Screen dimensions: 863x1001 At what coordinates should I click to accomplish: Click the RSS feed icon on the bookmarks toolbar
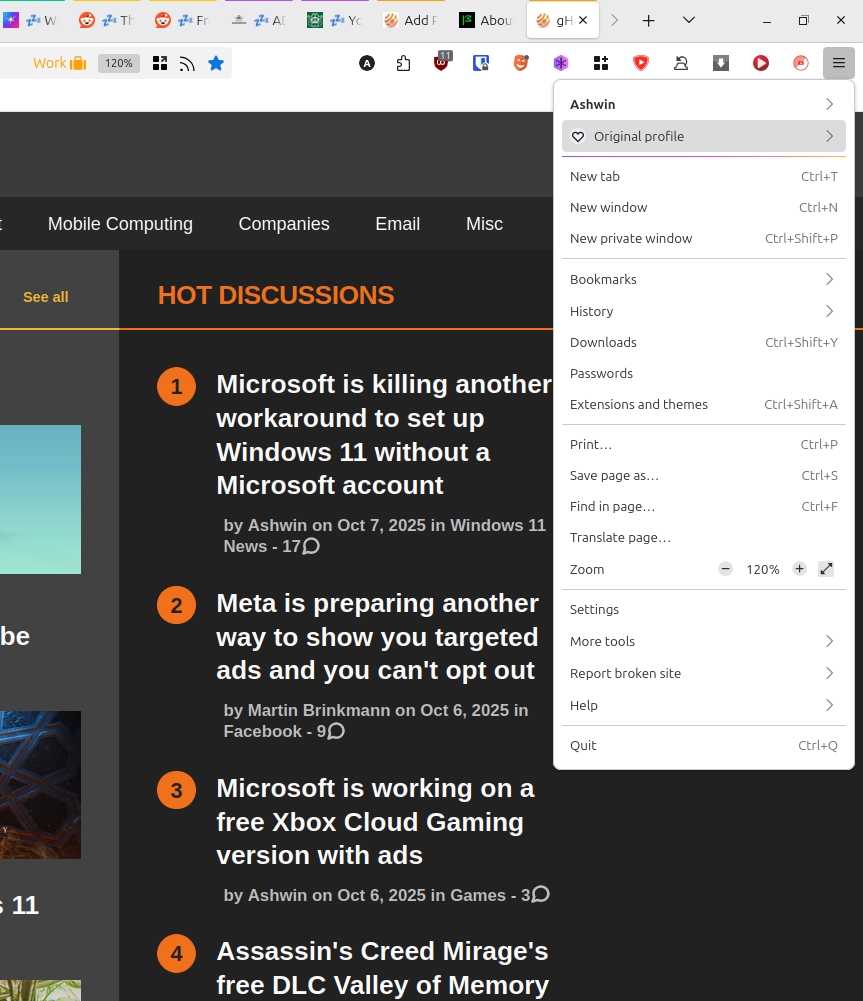click(x=188, y=62)
